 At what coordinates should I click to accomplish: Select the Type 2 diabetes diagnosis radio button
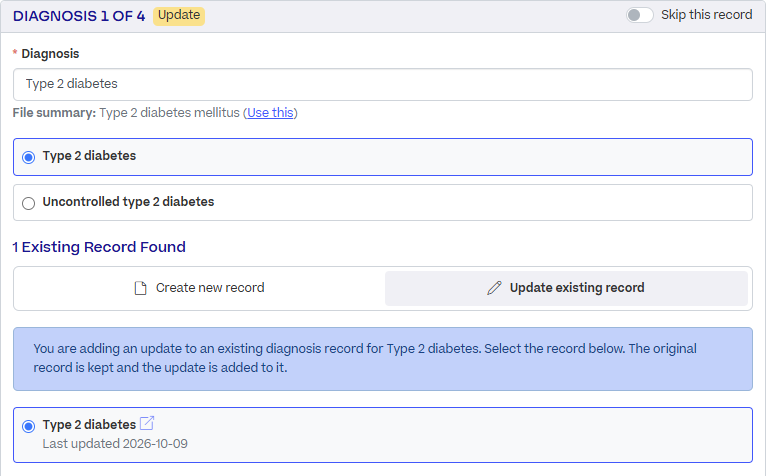(28, 157)
